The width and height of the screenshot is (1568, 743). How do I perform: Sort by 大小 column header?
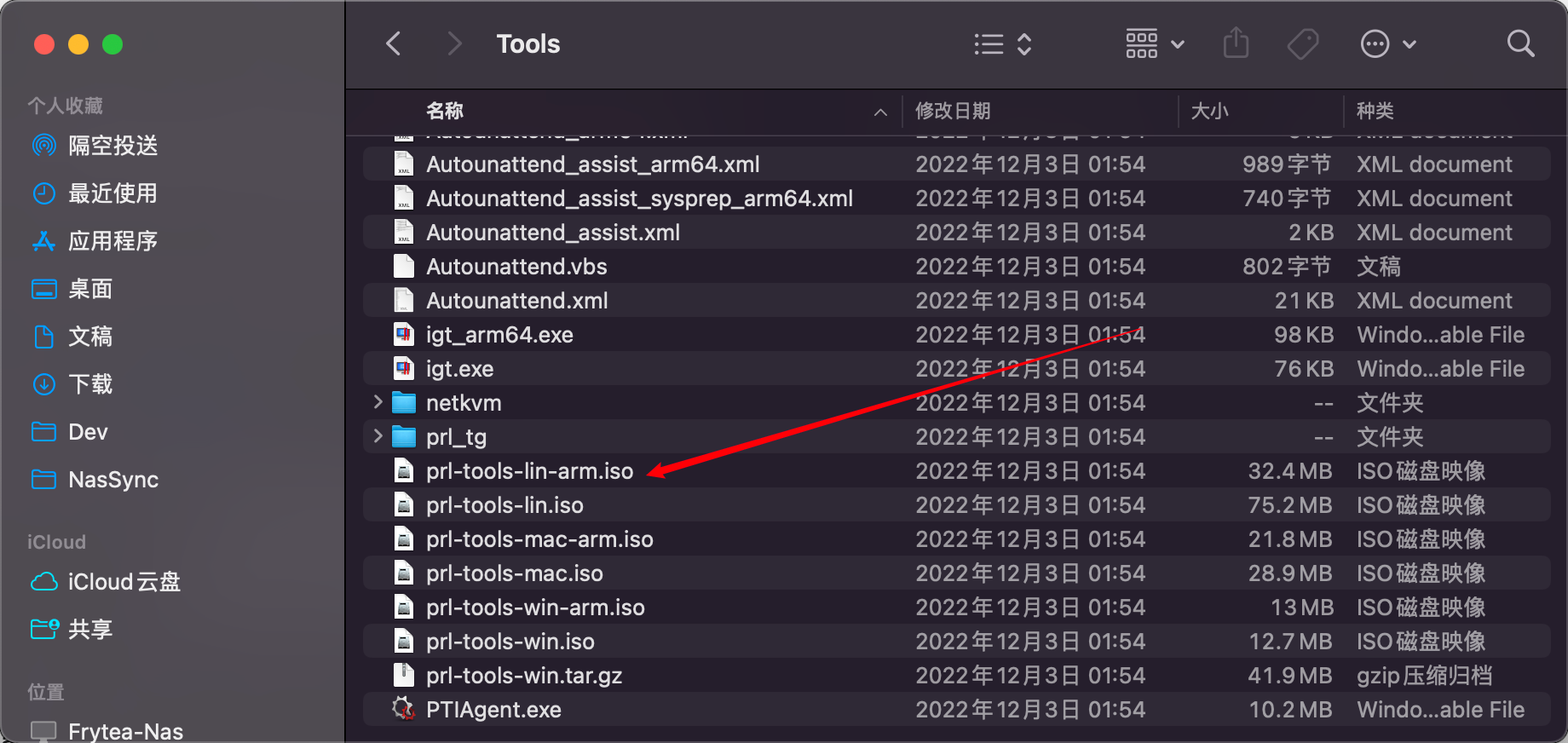click(x=1209, y=111)
